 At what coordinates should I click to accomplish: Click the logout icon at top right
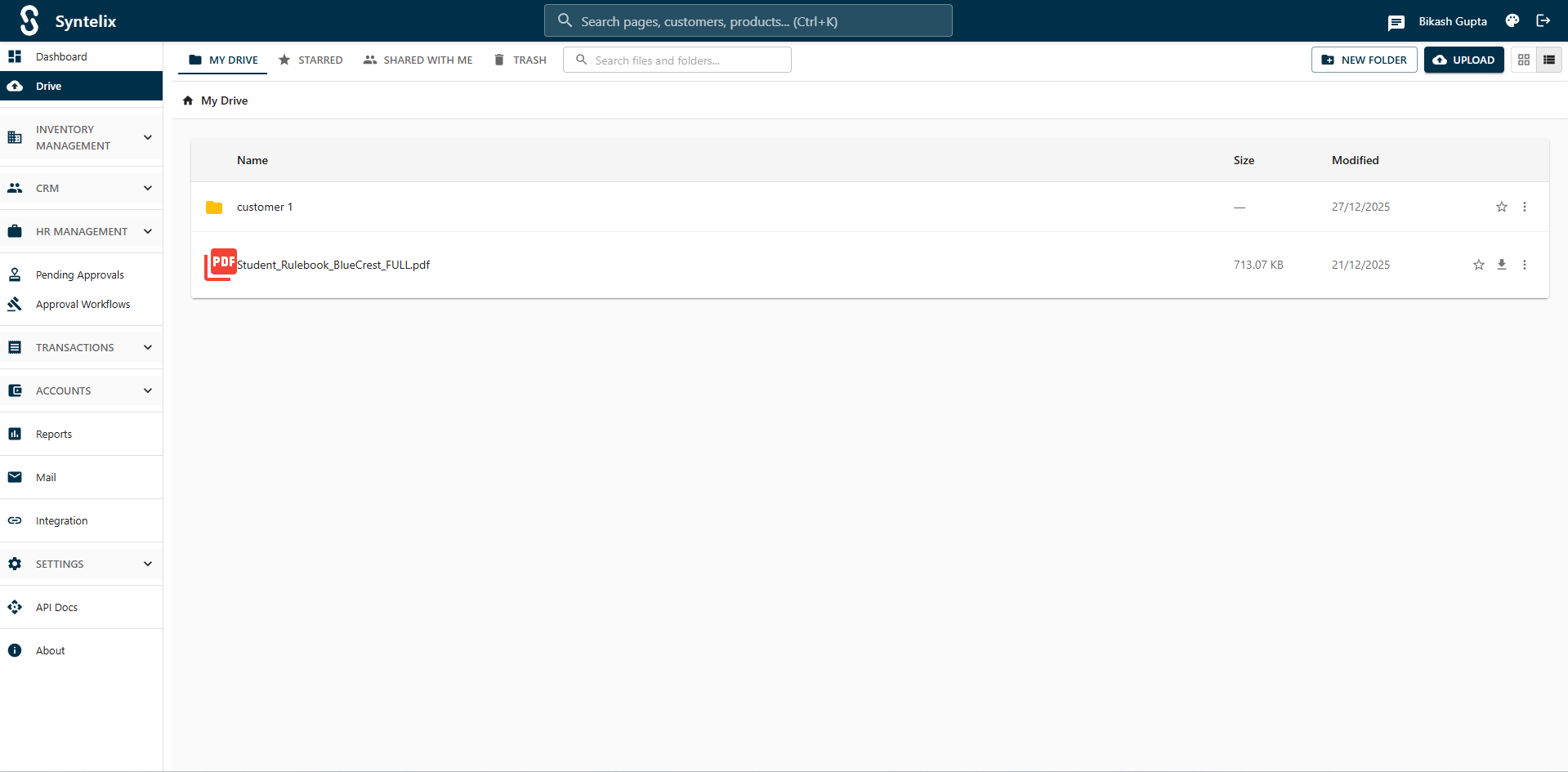1543,20
